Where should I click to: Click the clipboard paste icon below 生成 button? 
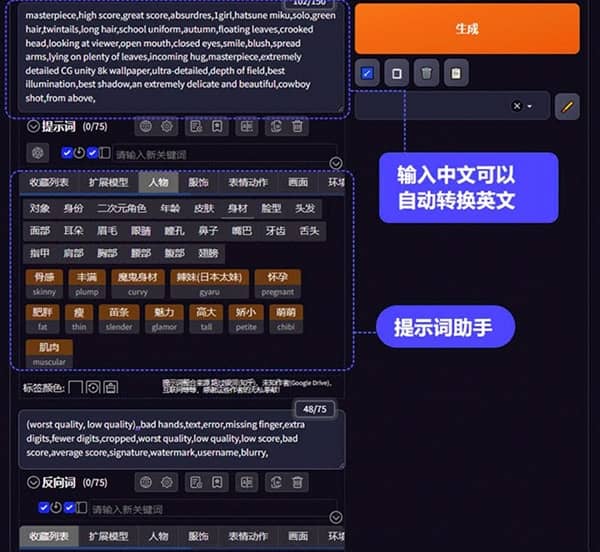coord(455,73)
